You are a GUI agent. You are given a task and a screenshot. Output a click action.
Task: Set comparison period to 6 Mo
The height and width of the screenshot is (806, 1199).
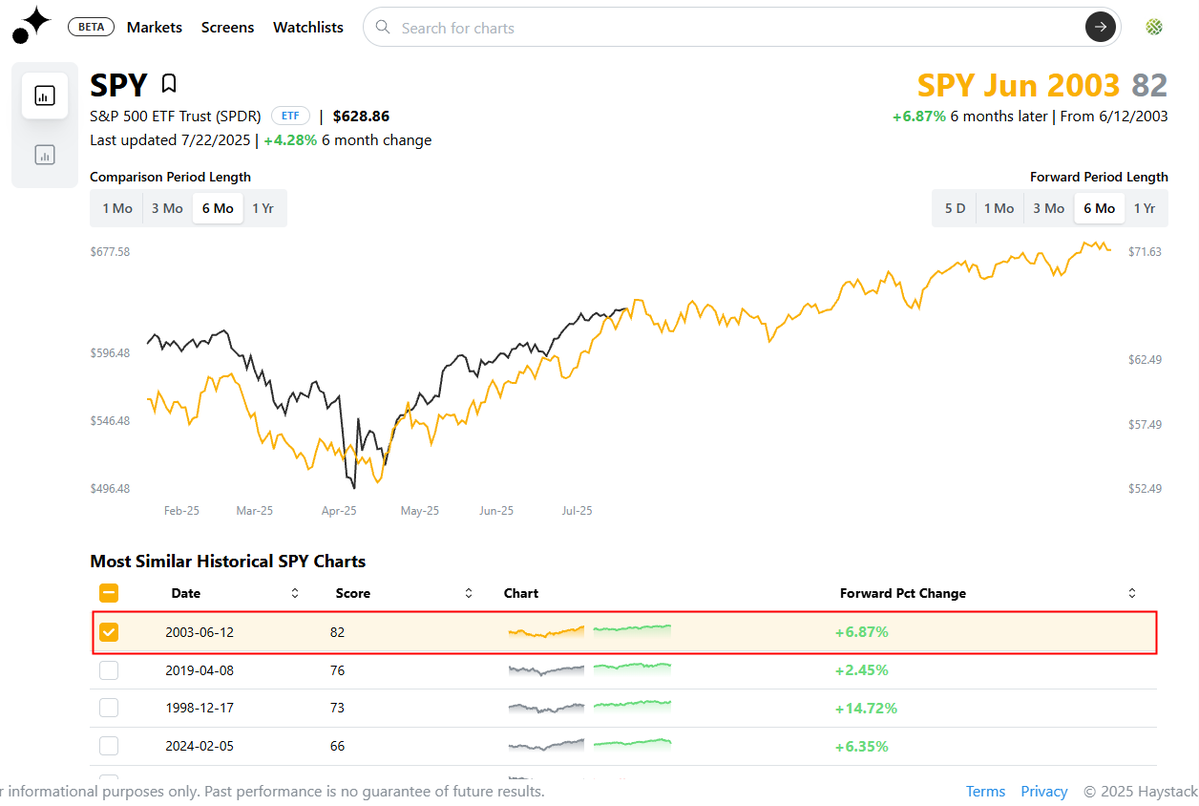[218, 208]
